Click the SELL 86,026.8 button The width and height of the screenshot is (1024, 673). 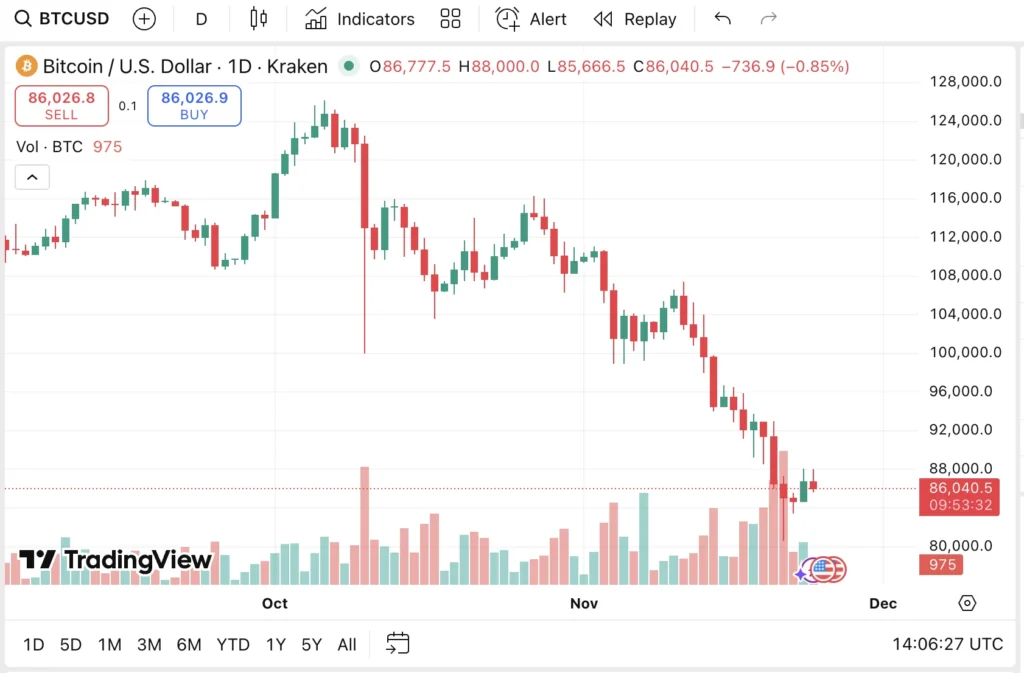tap(61, 105)
